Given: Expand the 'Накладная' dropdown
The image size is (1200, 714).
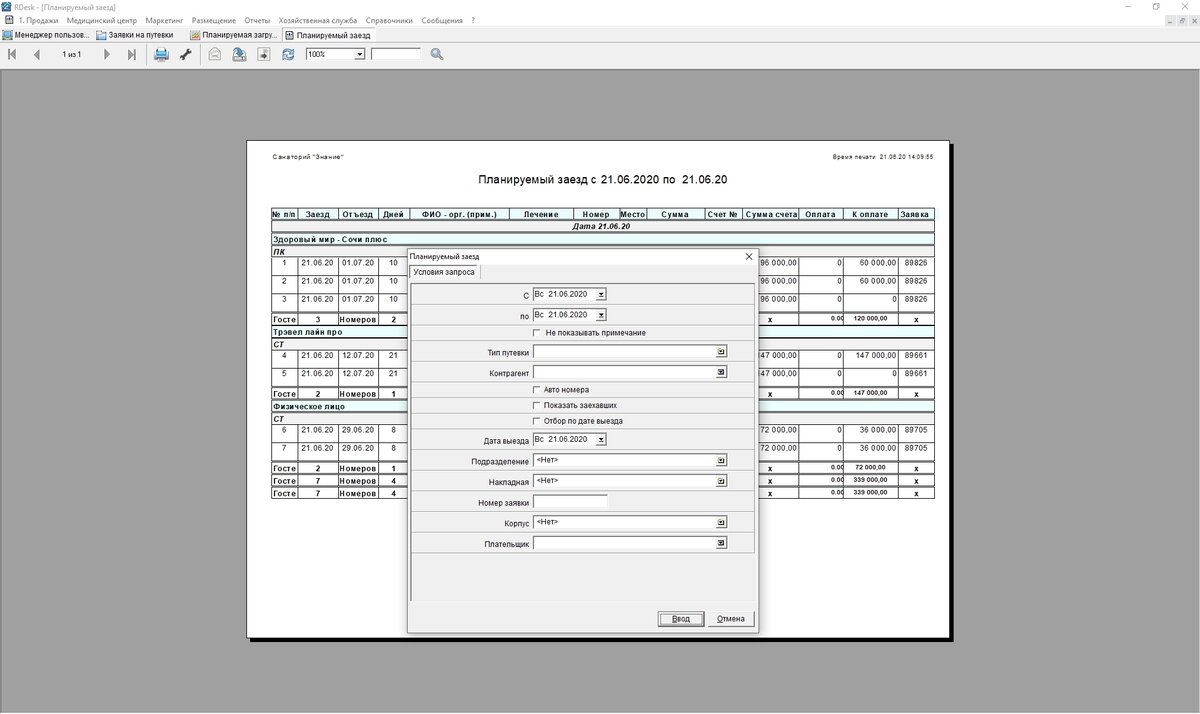Looking at the screenshot, I should [x=721, y=481].
